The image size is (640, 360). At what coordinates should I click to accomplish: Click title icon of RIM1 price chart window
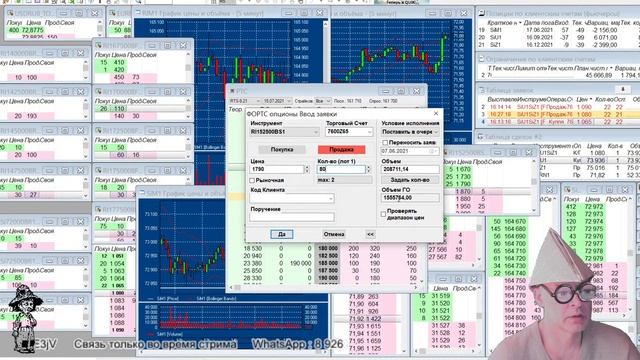pyautogui.click(x=138, y=13)
